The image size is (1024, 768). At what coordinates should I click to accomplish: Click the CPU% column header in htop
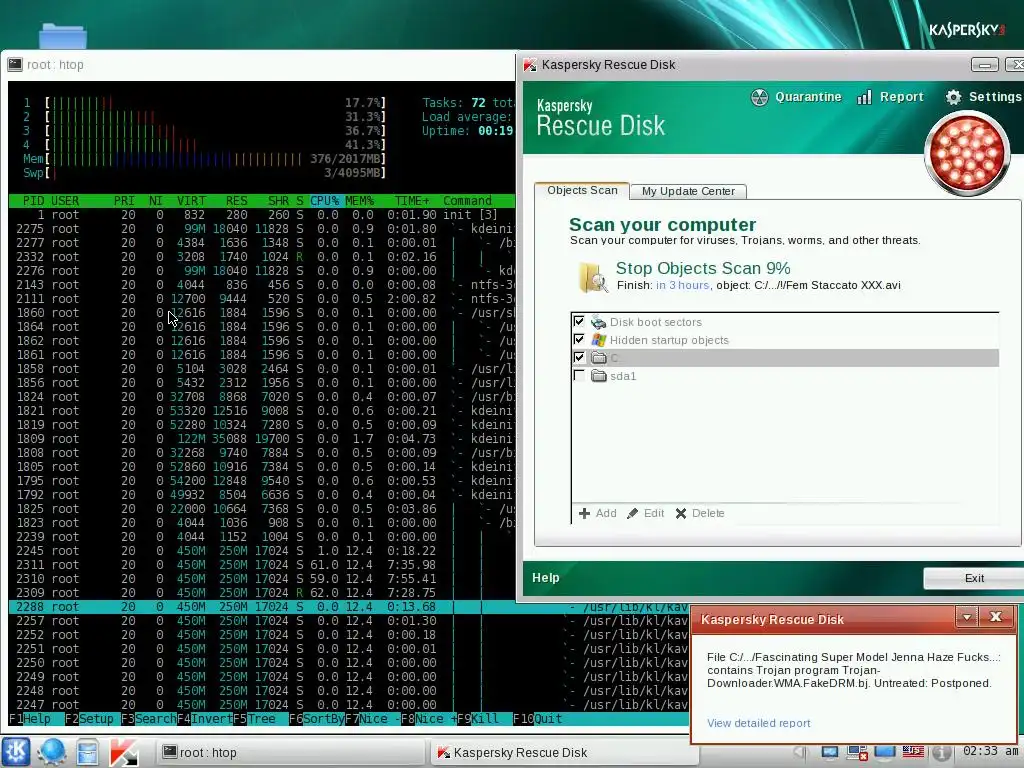click(x=325, y=200)
